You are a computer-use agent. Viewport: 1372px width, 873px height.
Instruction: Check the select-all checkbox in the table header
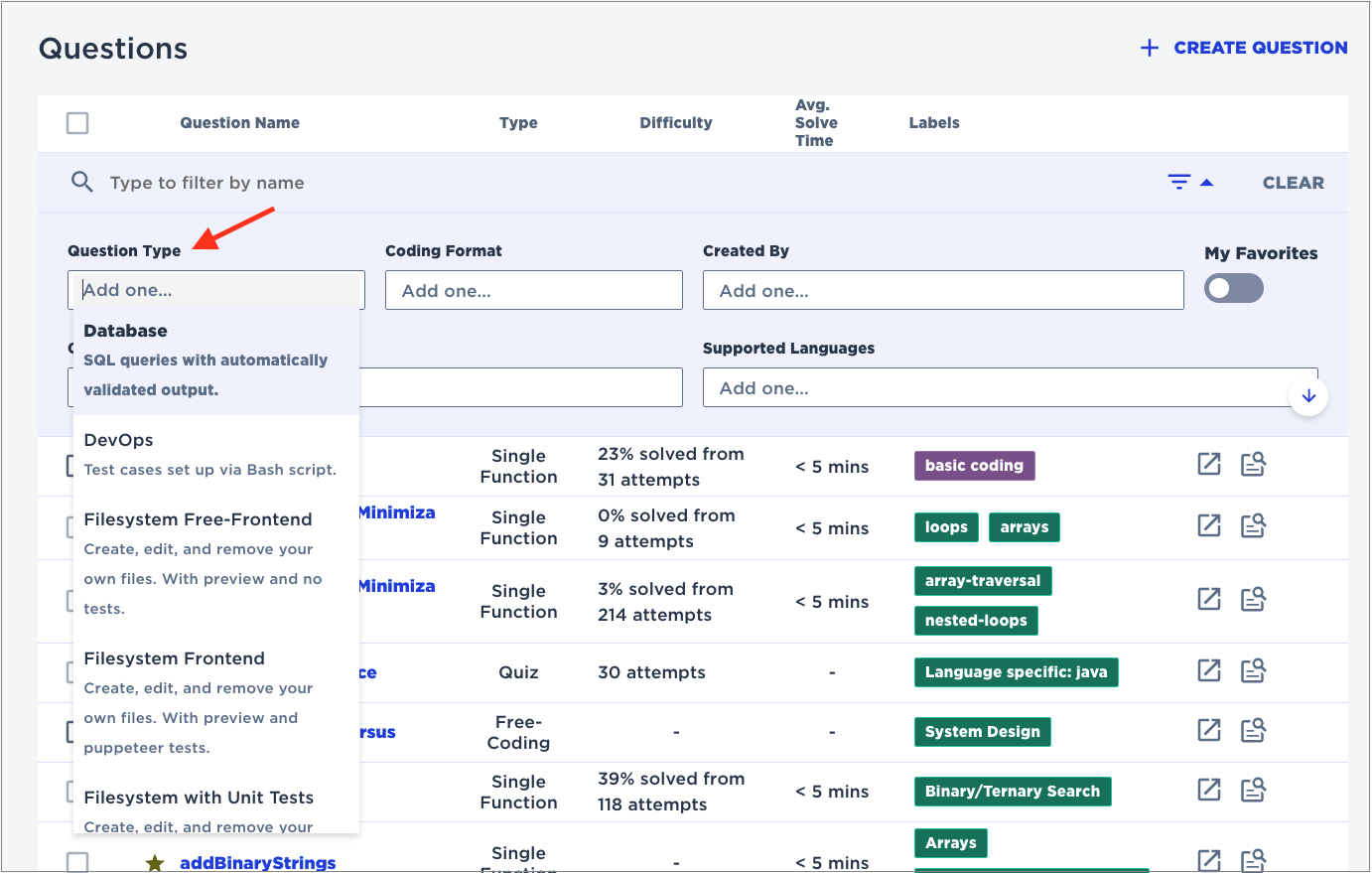pos(76,122)
